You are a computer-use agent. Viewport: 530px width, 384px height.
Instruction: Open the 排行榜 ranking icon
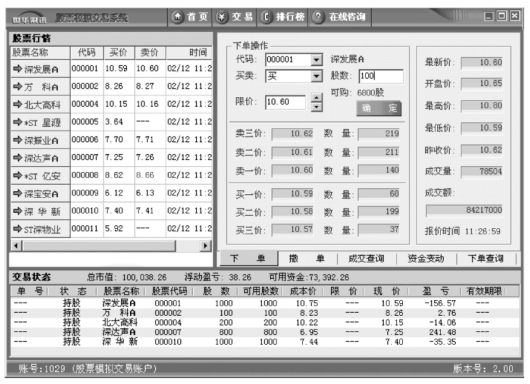tap(266, 17)
